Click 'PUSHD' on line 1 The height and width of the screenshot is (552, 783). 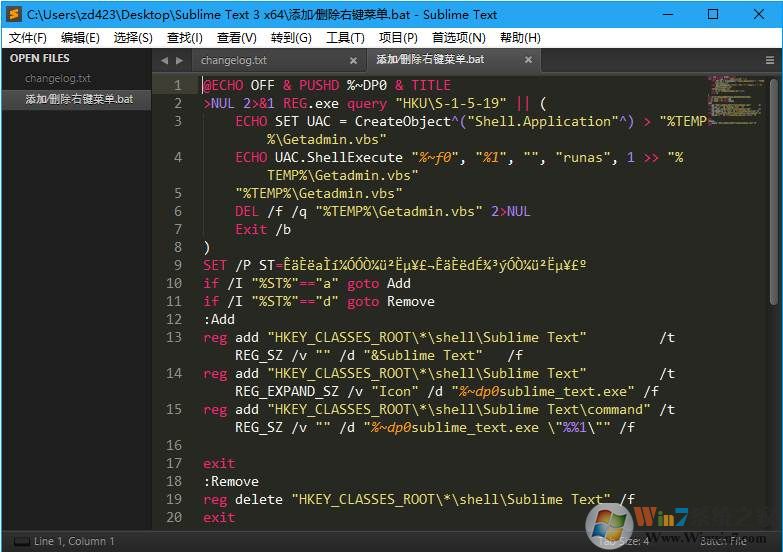(x=319, y=85)
